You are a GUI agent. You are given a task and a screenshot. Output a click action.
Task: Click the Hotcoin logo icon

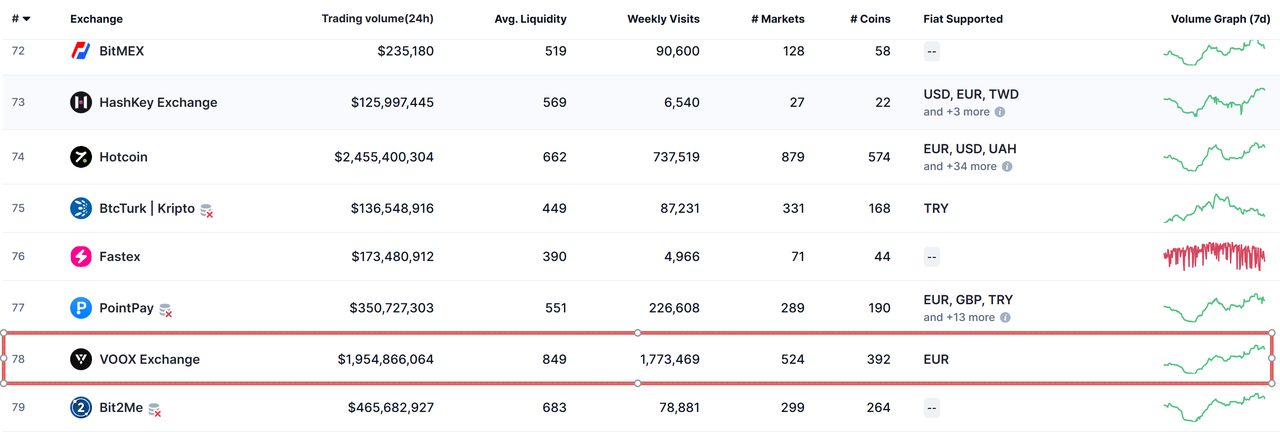pyautogui.click(x=81, y=157)
